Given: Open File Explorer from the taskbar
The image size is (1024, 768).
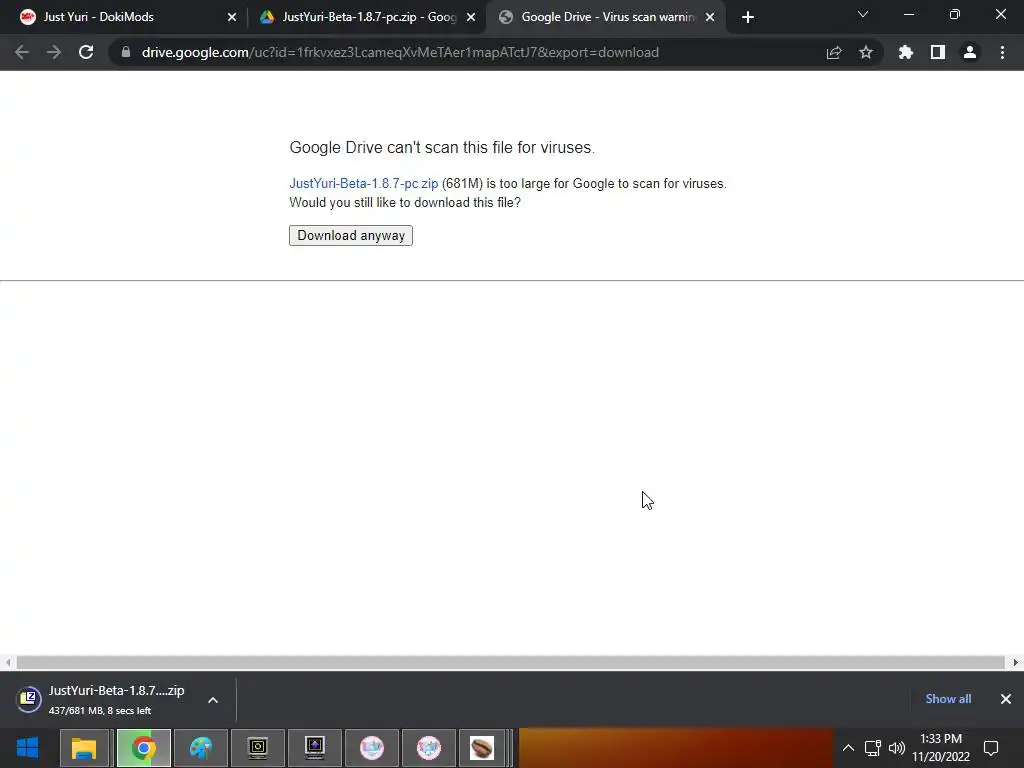Looking at the screenshot, I should click(x=84, y=748).
